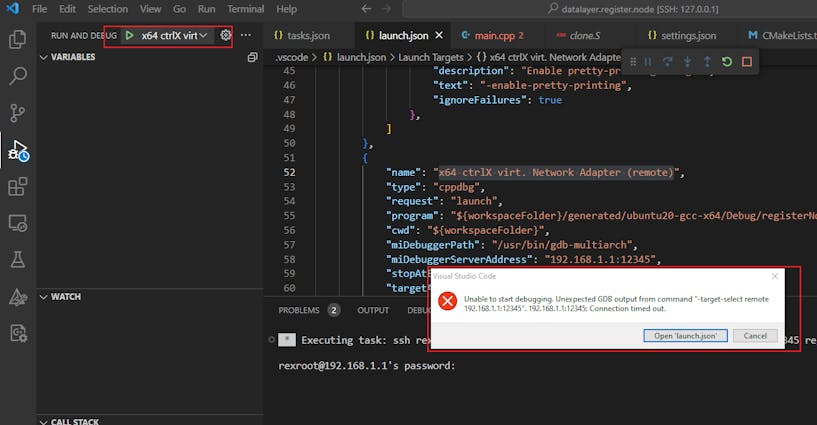The width and height of the screenshot is (817, 425).
Task: Open launch.json via the gear icon
Action: point(226,35)
